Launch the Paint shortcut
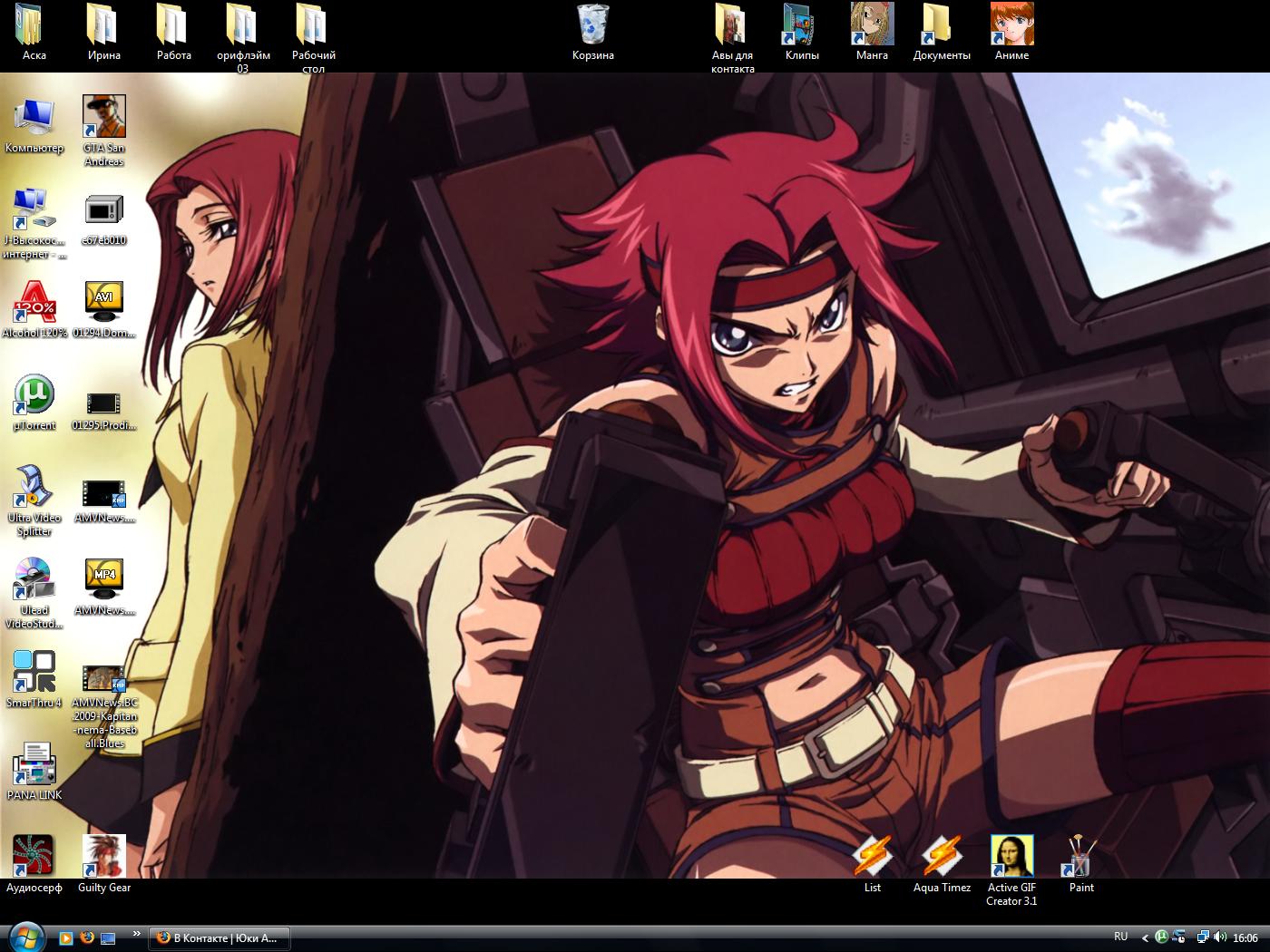The width and height of the screenshot is (1270, 952). point(1081,865)
